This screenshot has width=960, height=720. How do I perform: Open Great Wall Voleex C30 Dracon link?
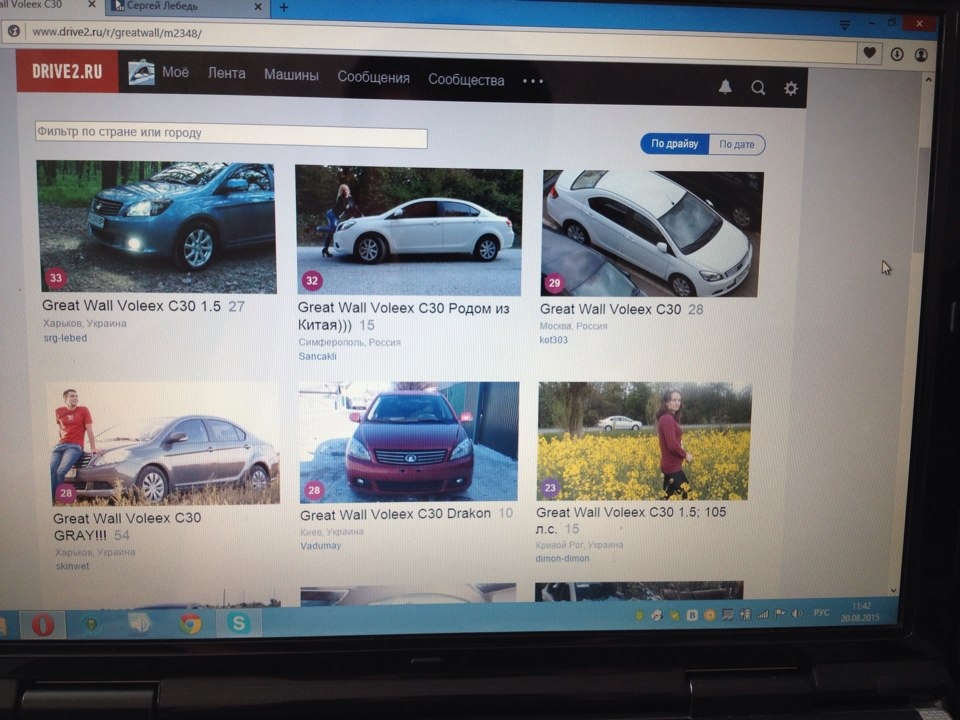click(x=396, y=514)
